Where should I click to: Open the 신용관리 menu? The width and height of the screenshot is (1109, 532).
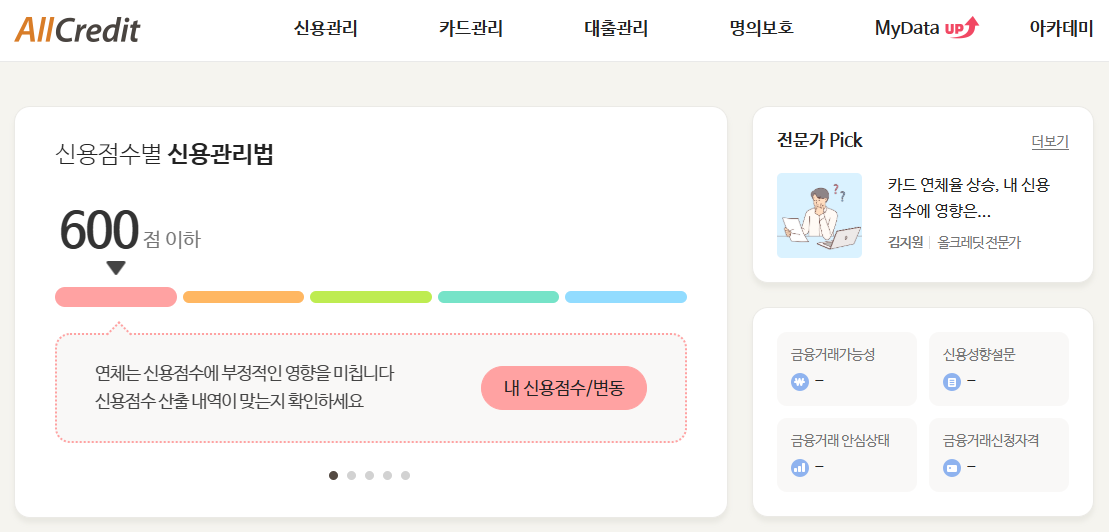[325, 29]
